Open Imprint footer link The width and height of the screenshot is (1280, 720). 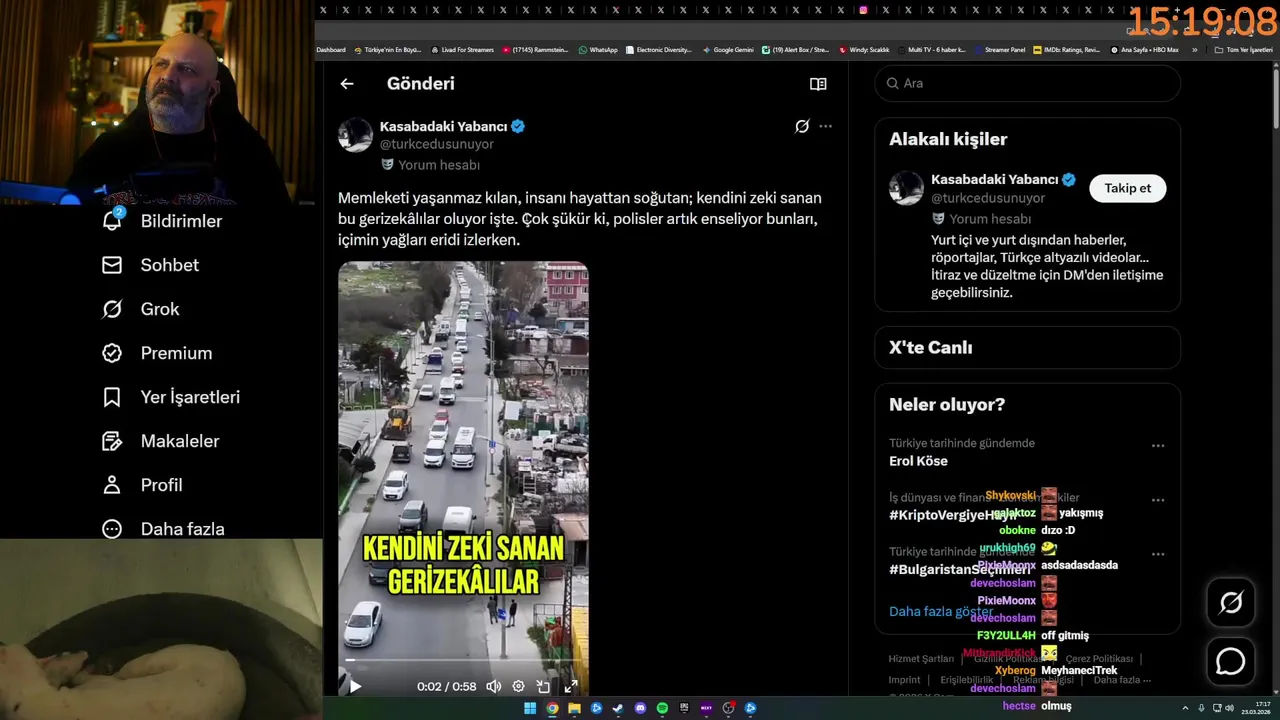click(x=904, y=680)
